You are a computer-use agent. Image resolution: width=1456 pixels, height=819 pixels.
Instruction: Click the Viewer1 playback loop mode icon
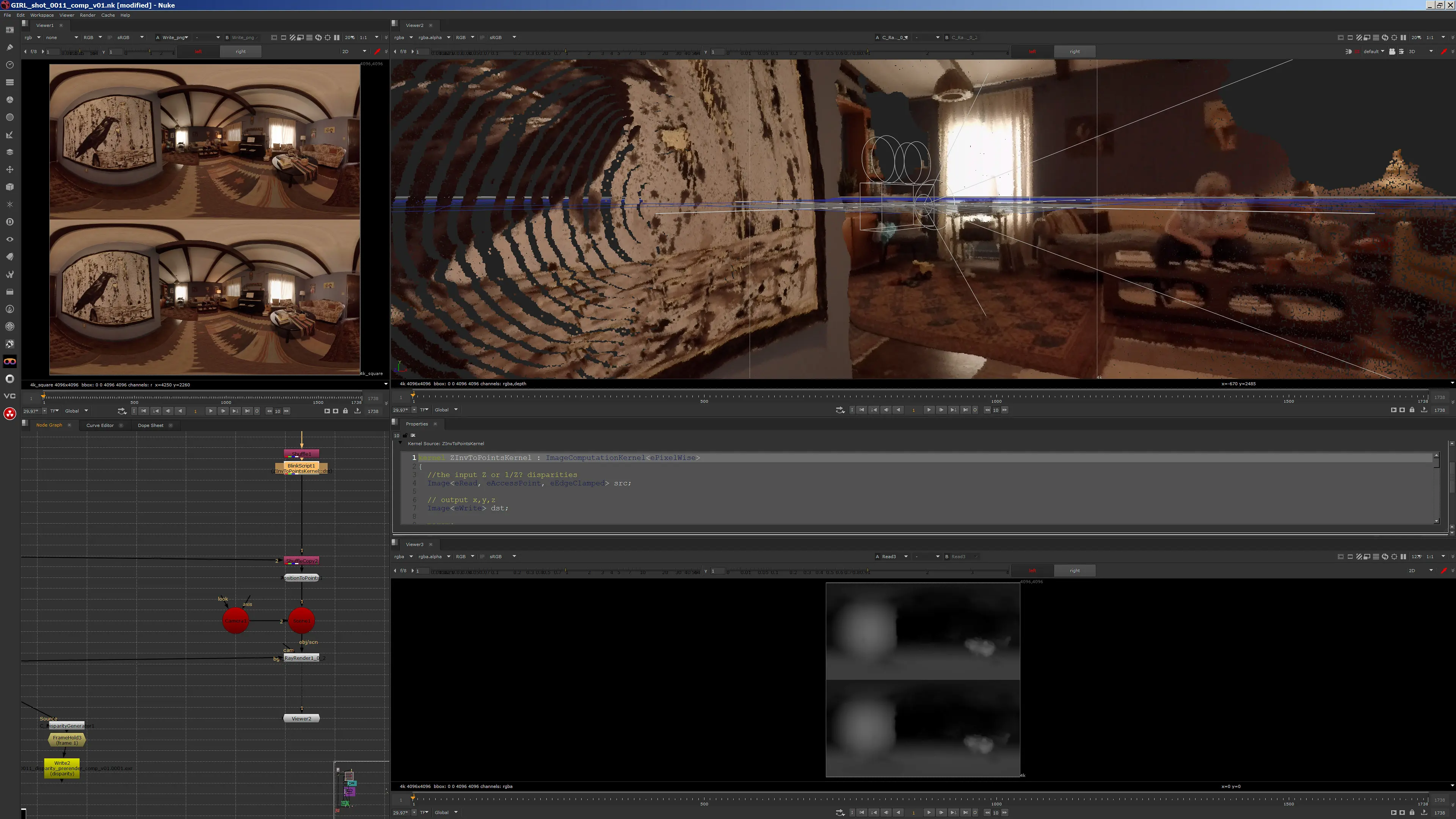click(x=122, y=411)
